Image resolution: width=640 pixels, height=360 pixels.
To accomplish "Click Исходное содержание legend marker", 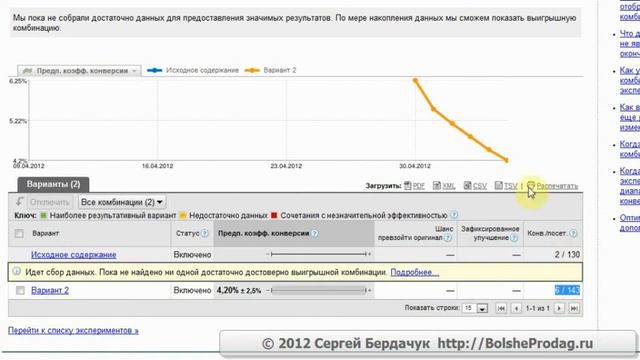I will [155, 70].
